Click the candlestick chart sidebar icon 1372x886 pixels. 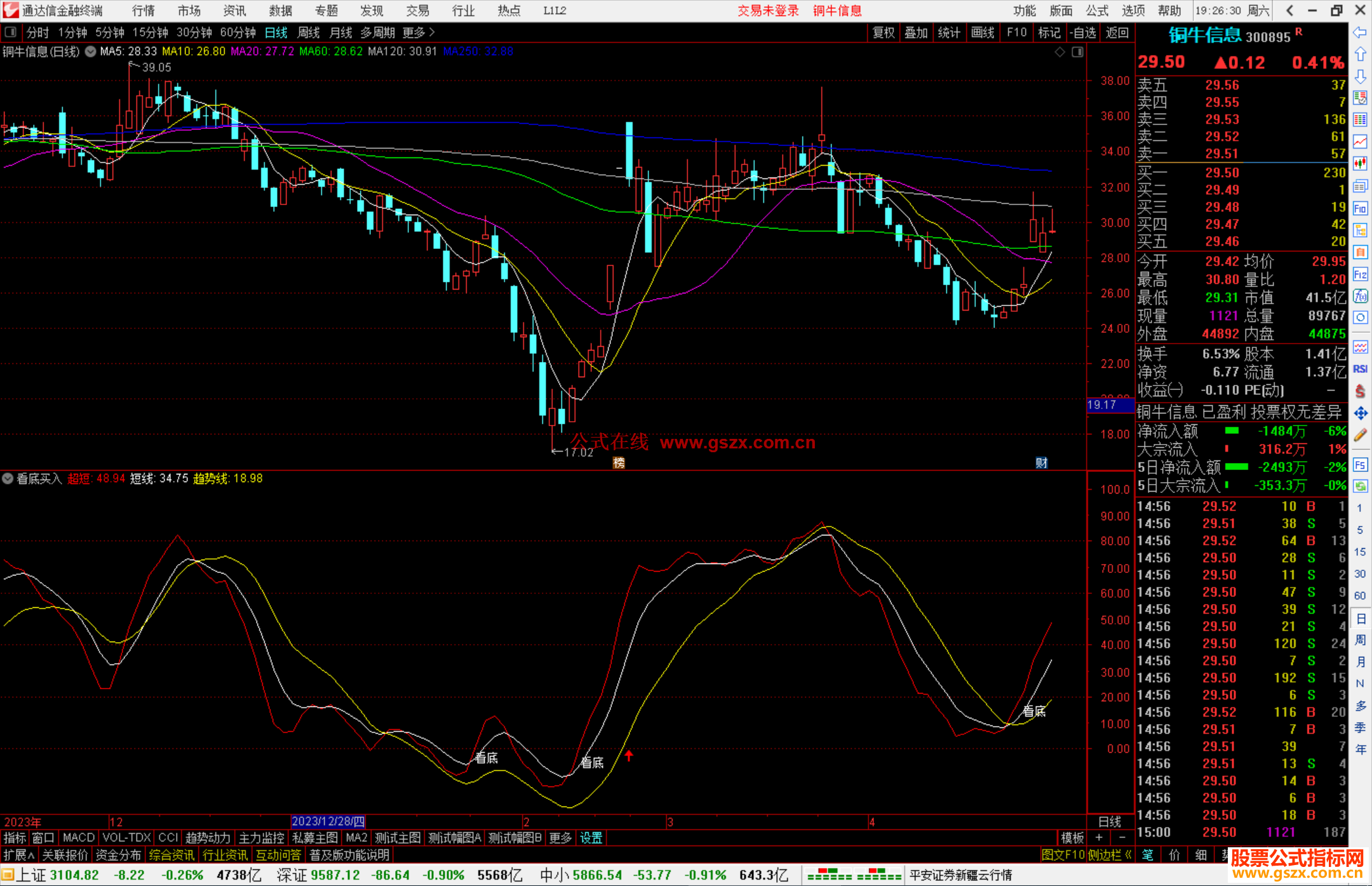1360,163
